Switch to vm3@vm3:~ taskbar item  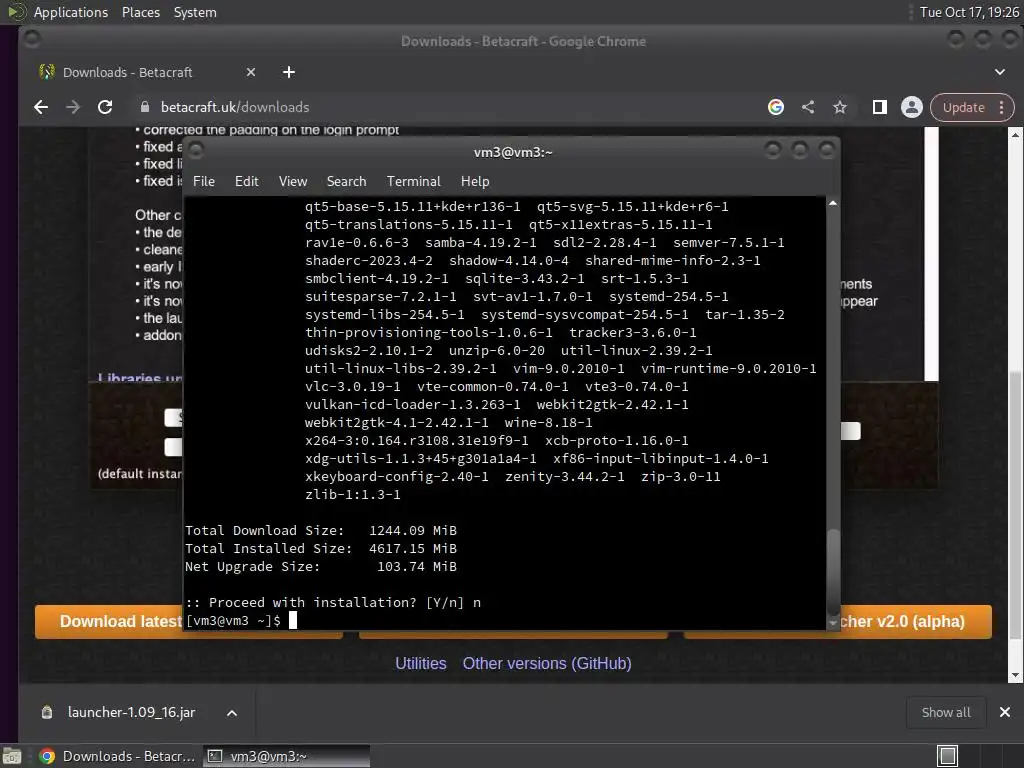287,756
